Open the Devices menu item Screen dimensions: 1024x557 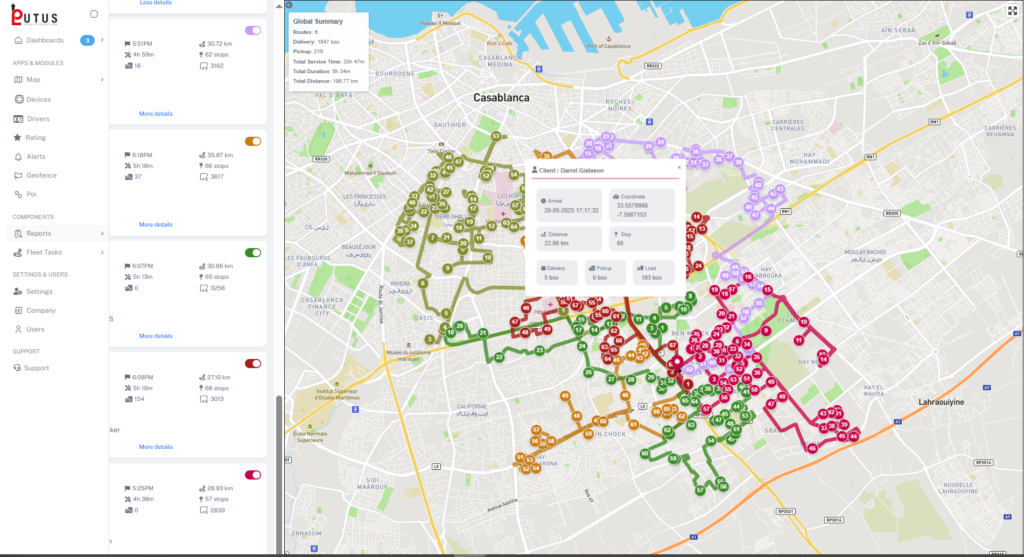[39, 99]
